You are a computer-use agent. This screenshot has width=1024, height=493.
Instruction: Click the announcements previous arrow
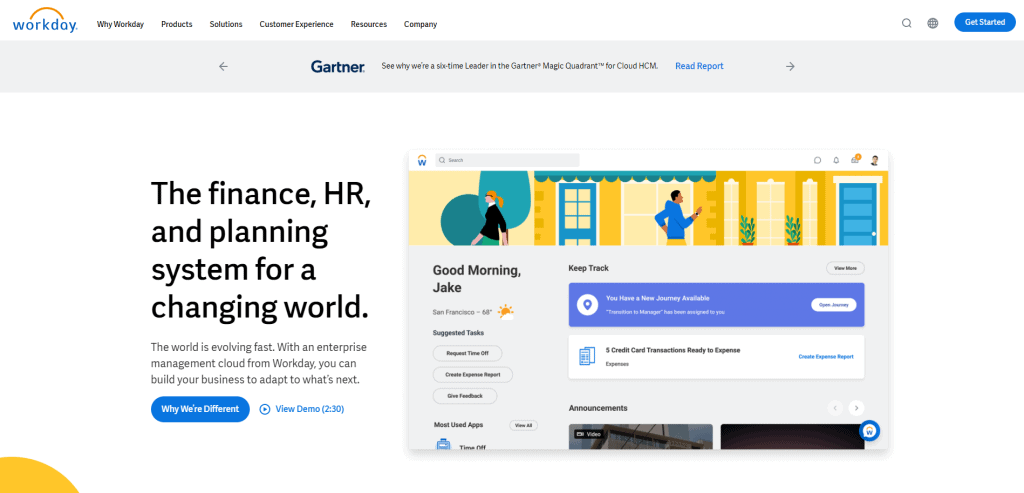point(835,408)
